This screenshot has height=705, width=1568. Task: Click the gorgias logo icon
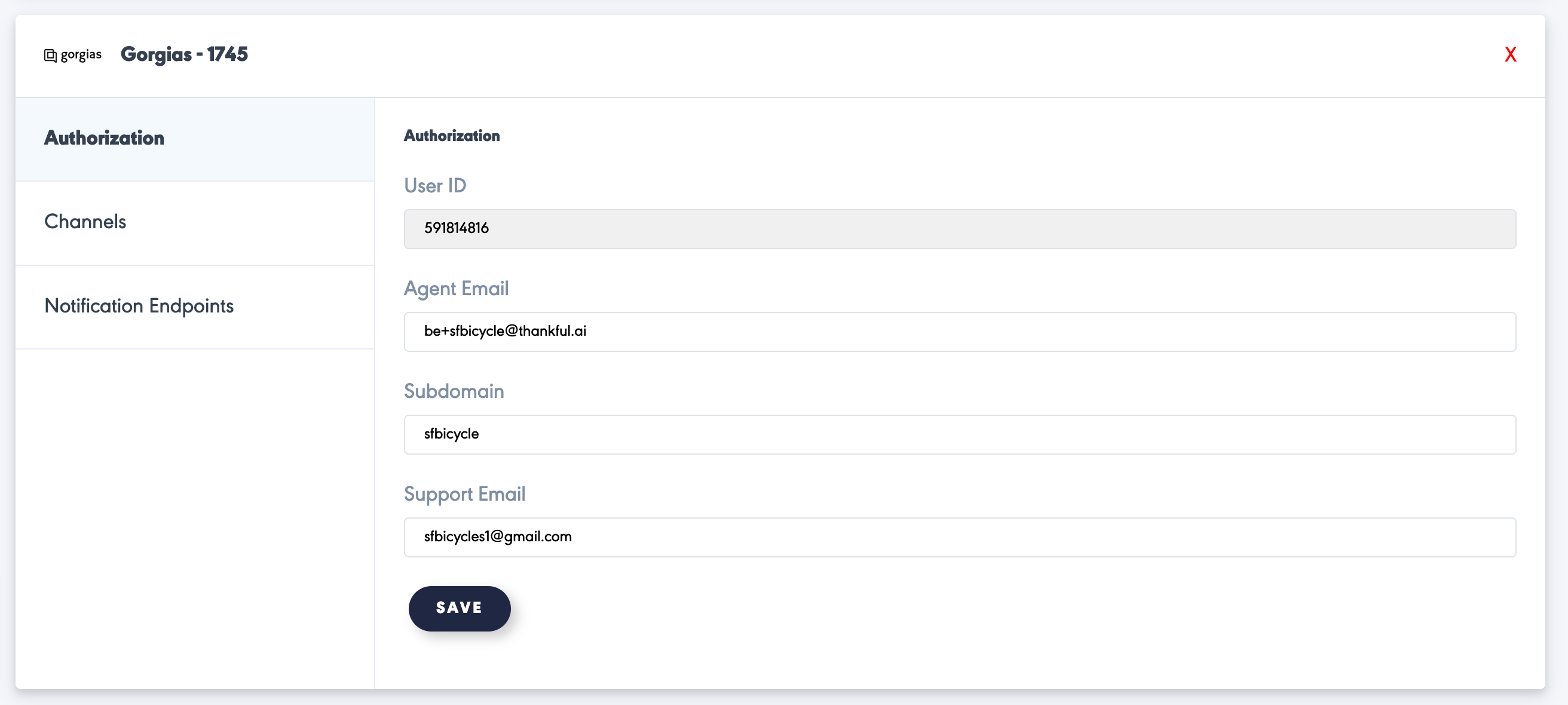pos(72,55)
